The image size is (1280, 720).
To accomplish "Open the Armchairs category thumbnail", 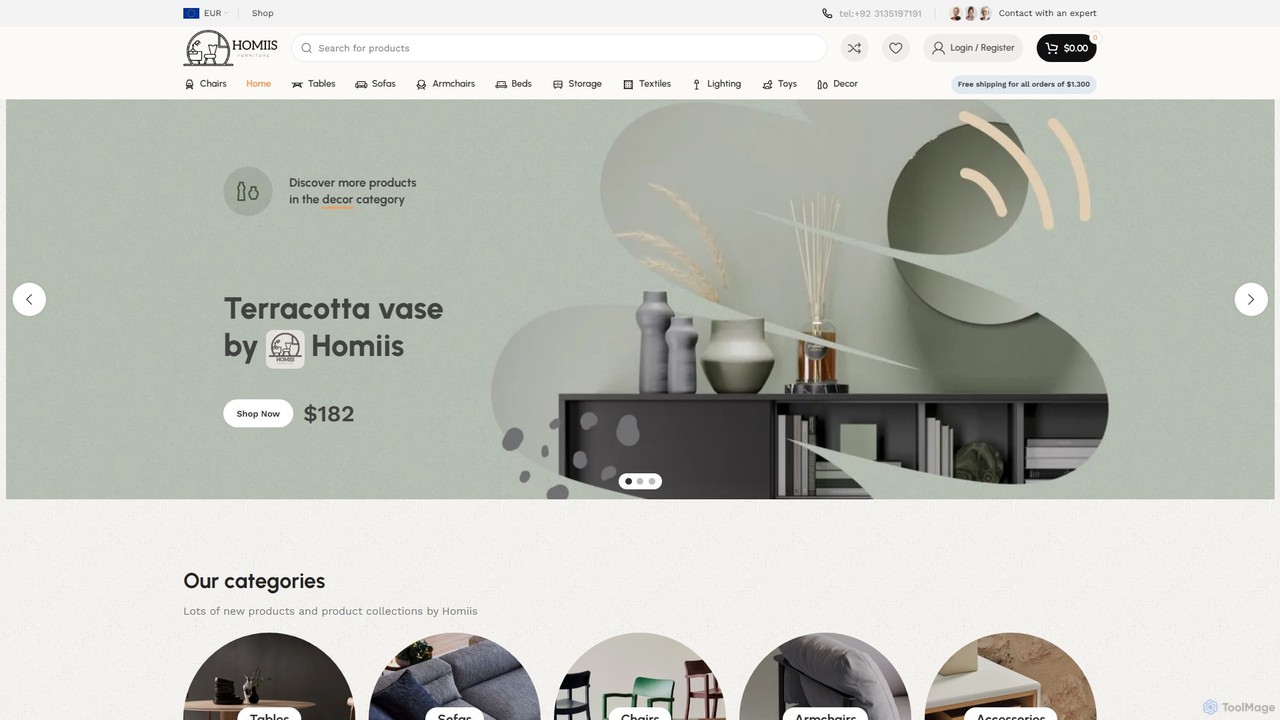I will [x=825, y=676].
